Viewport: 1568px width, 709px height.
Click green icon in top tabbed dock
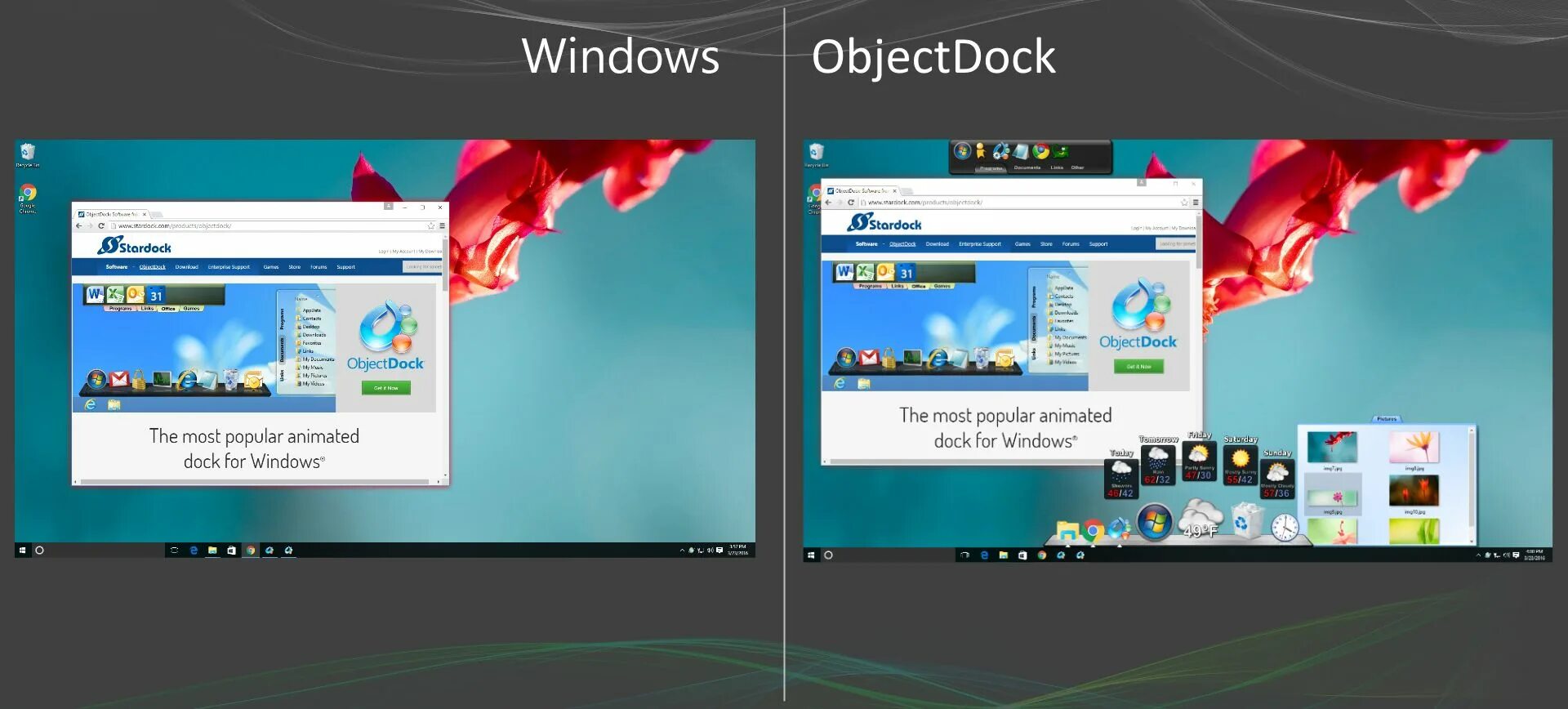point(1061,151)
